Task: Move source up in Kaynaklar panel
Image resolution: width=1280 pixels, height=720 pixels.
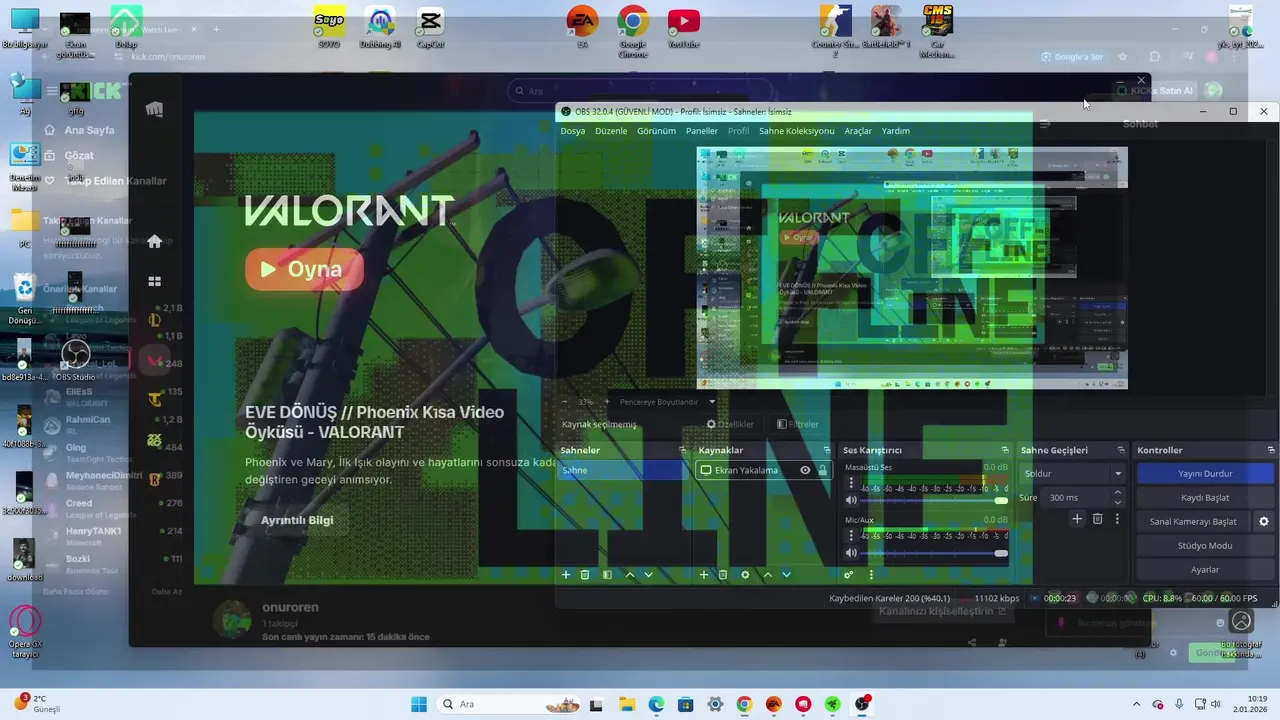Action: tap(768, 575)
